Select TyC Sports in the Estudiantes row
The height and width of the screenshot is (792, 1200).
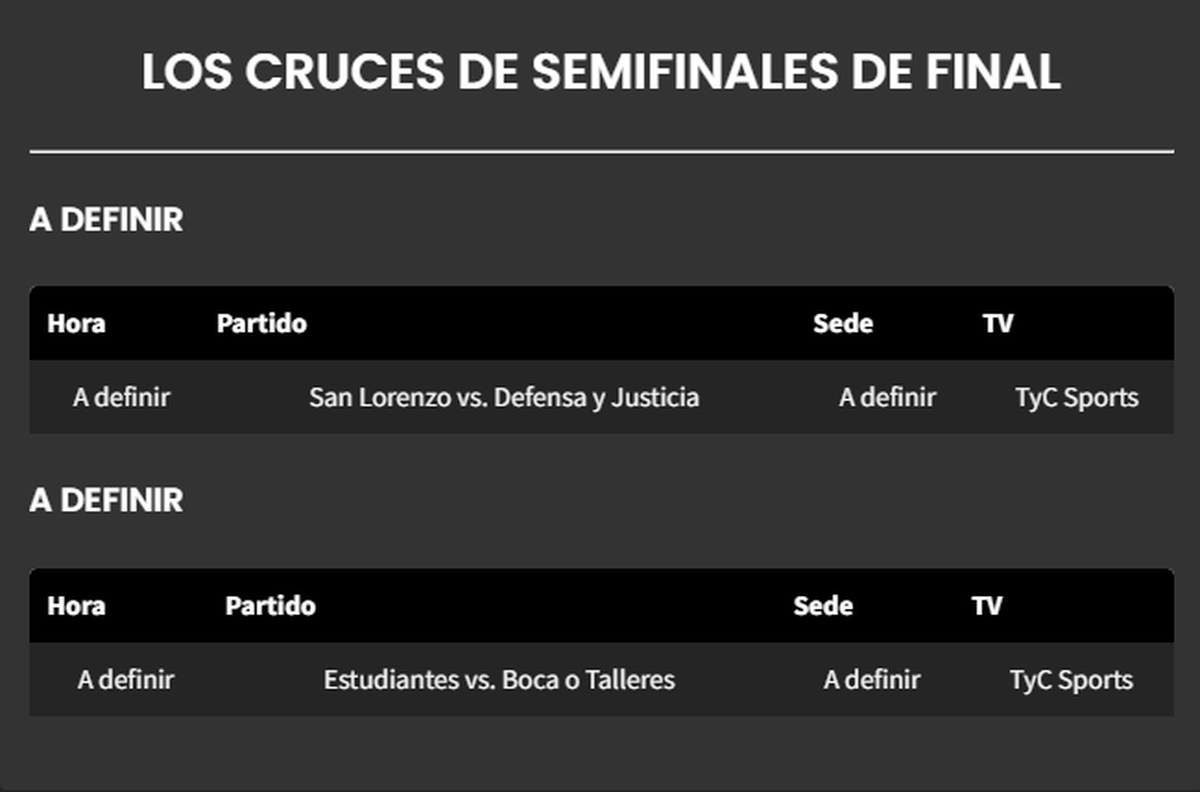click(x=1071, y=680)
